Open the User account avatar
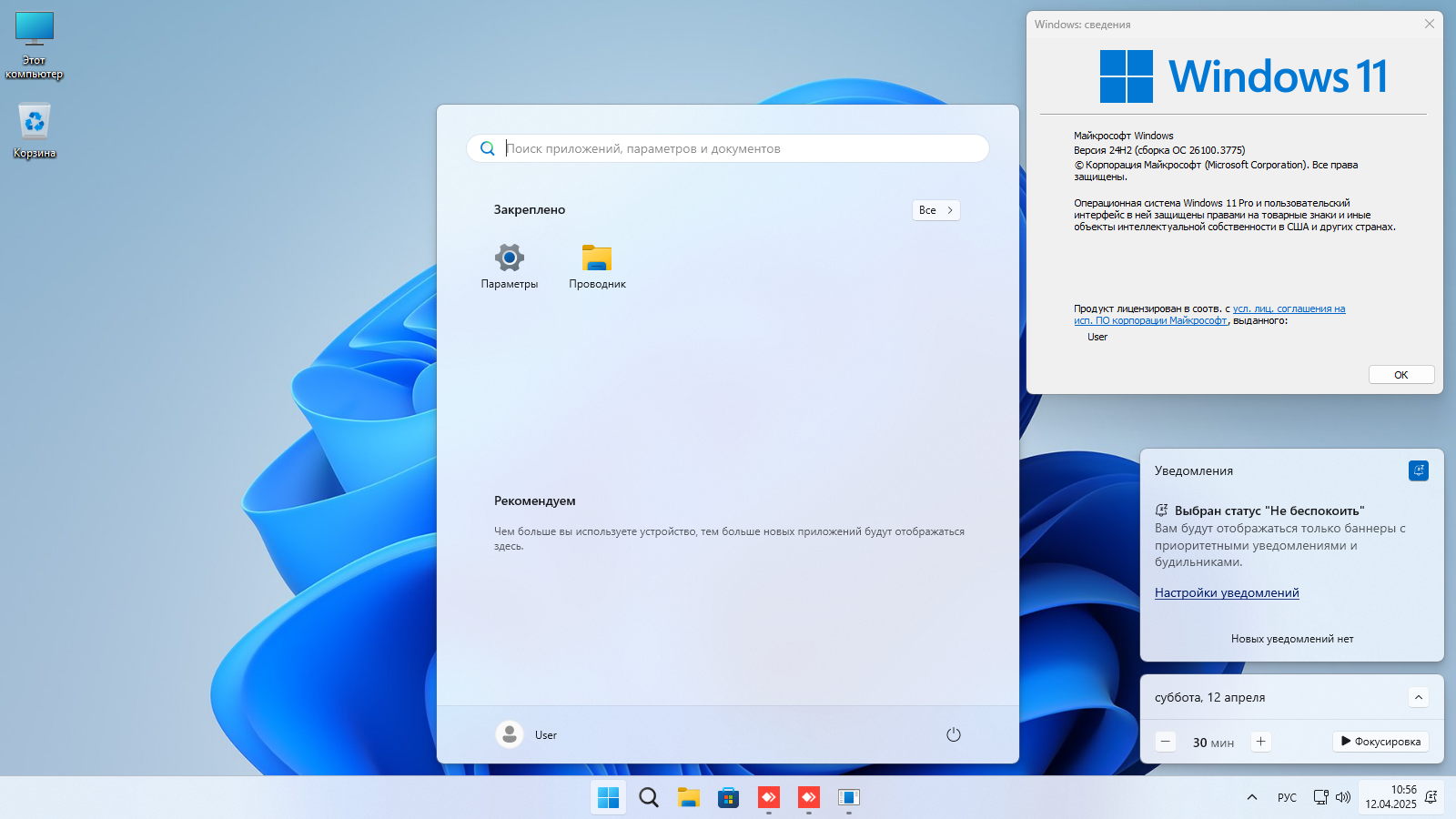Image resolution: width=1456 pixels, height=819 pixels. (x=510, y=734)
